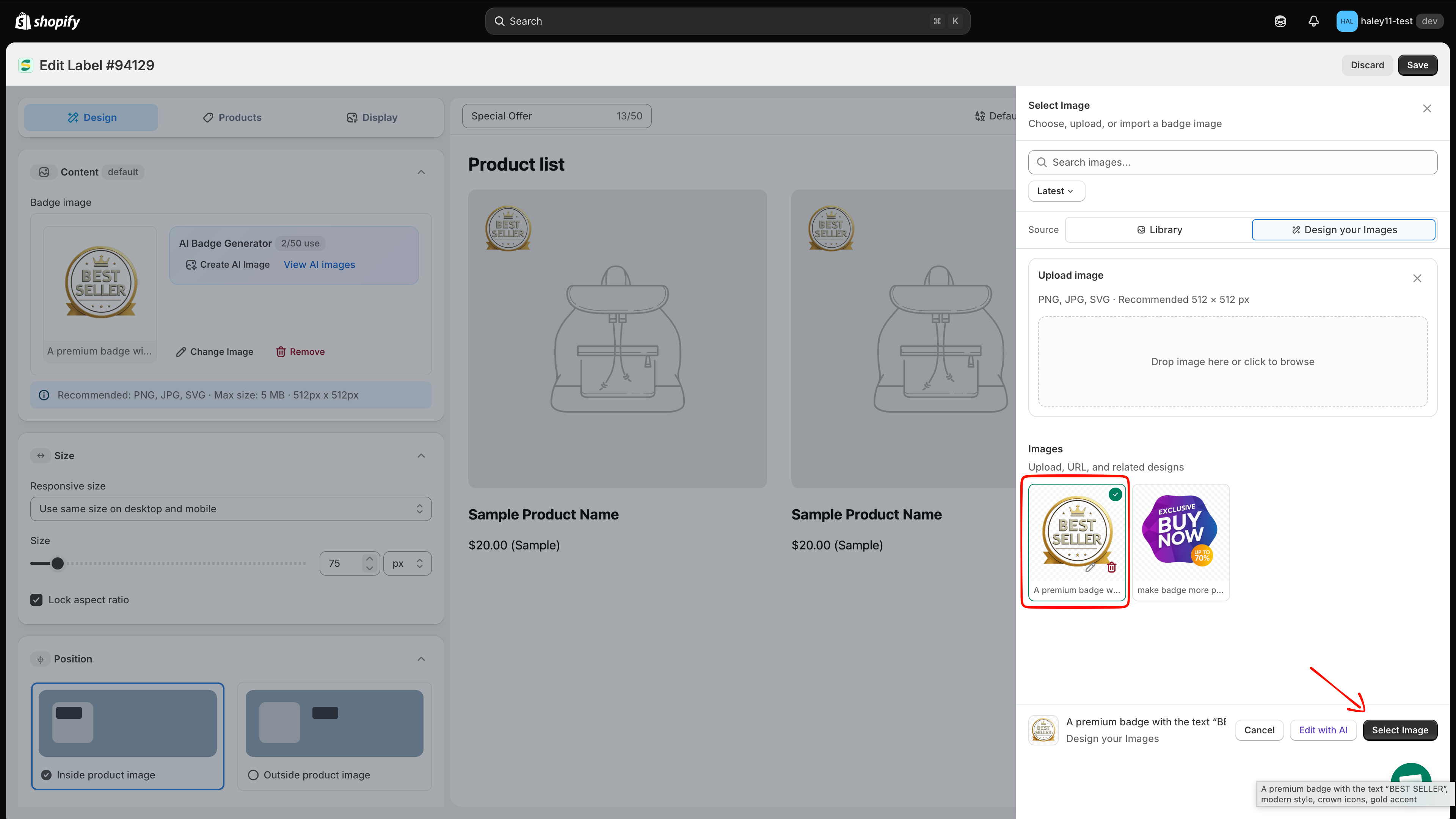Click the Shopify logo
Viewport: 1456px width, 819px height.
47,22
